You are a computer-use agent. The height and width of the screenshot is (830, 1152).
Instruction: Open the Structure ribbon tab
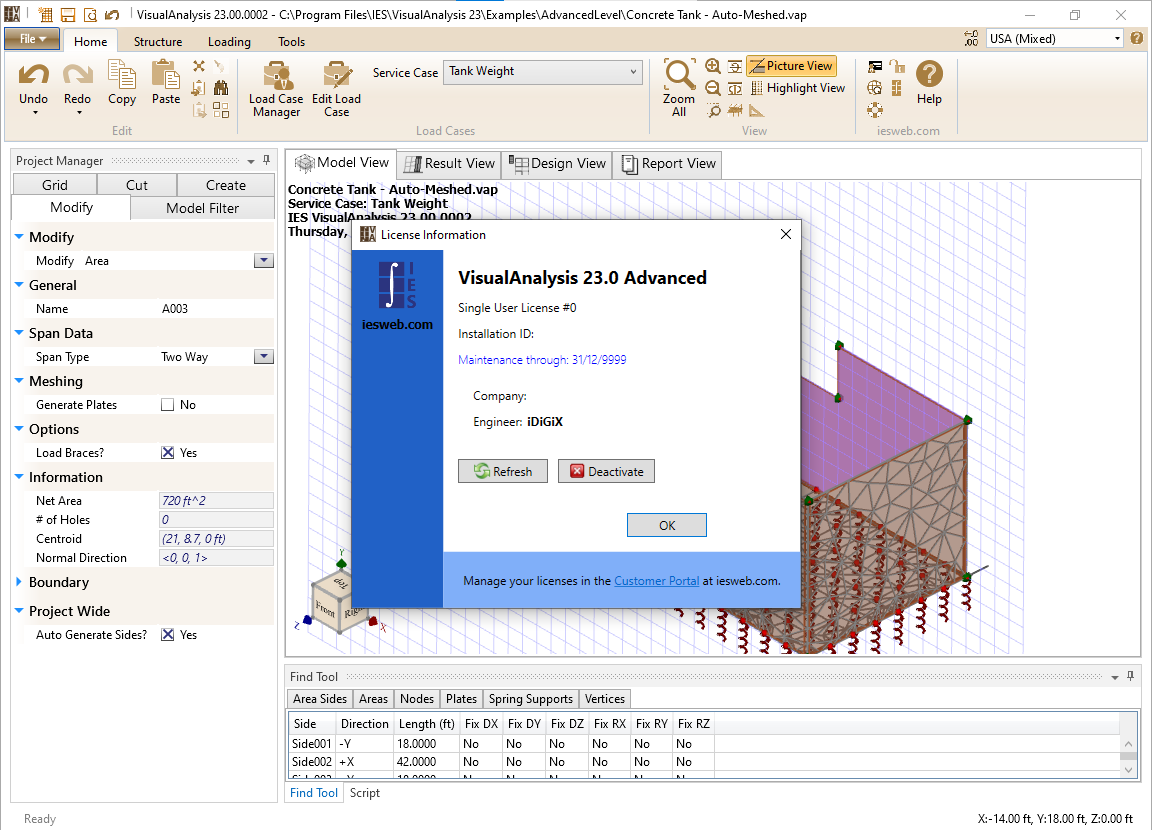coord(158,42)
